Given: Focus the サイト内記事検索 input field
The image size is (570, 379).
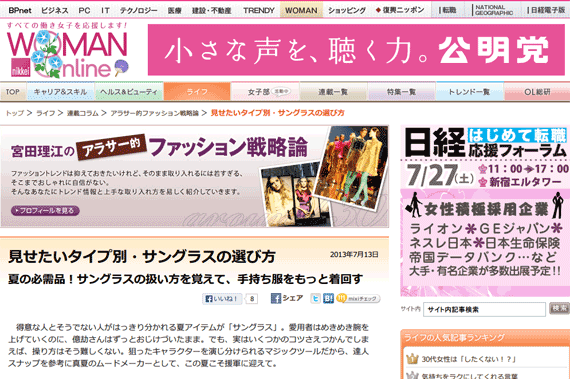Looking at the screenshot, I should (x=484, y=310).
